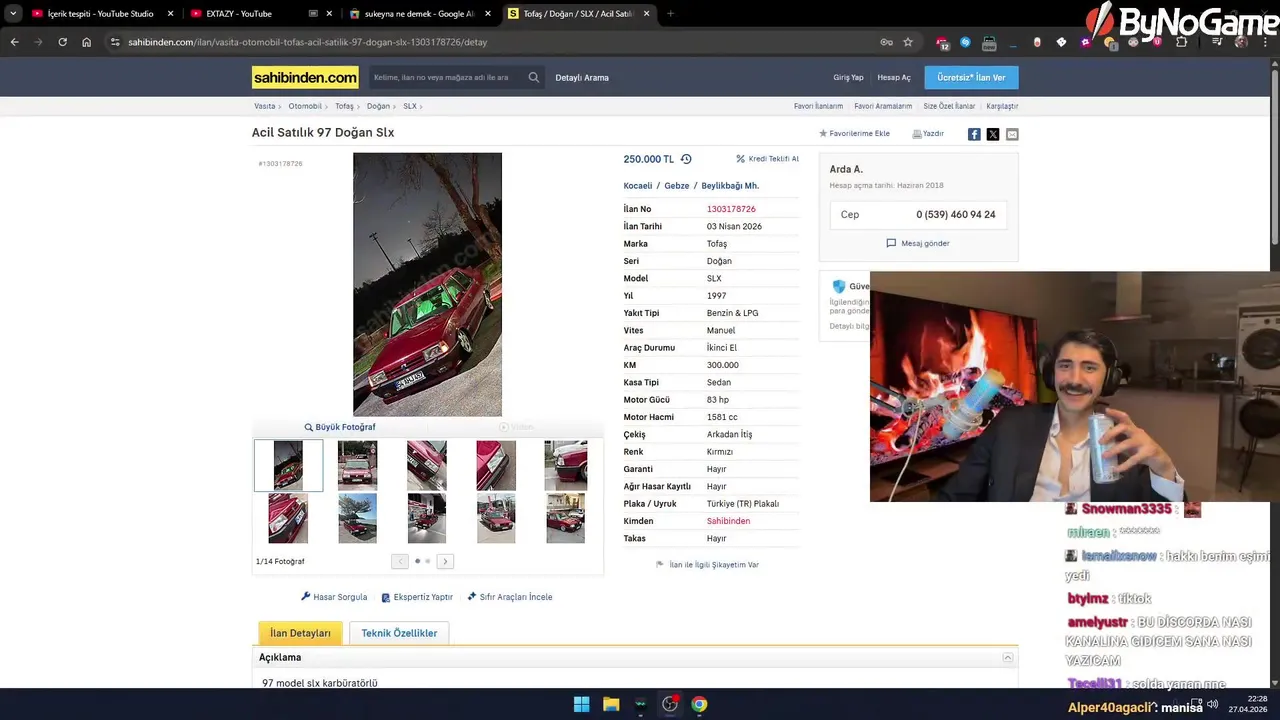Screen dimensions: 1280x720
Task: Click İlan ile İlgili Şikayetim Var
Action: click(x=707, y=565)
